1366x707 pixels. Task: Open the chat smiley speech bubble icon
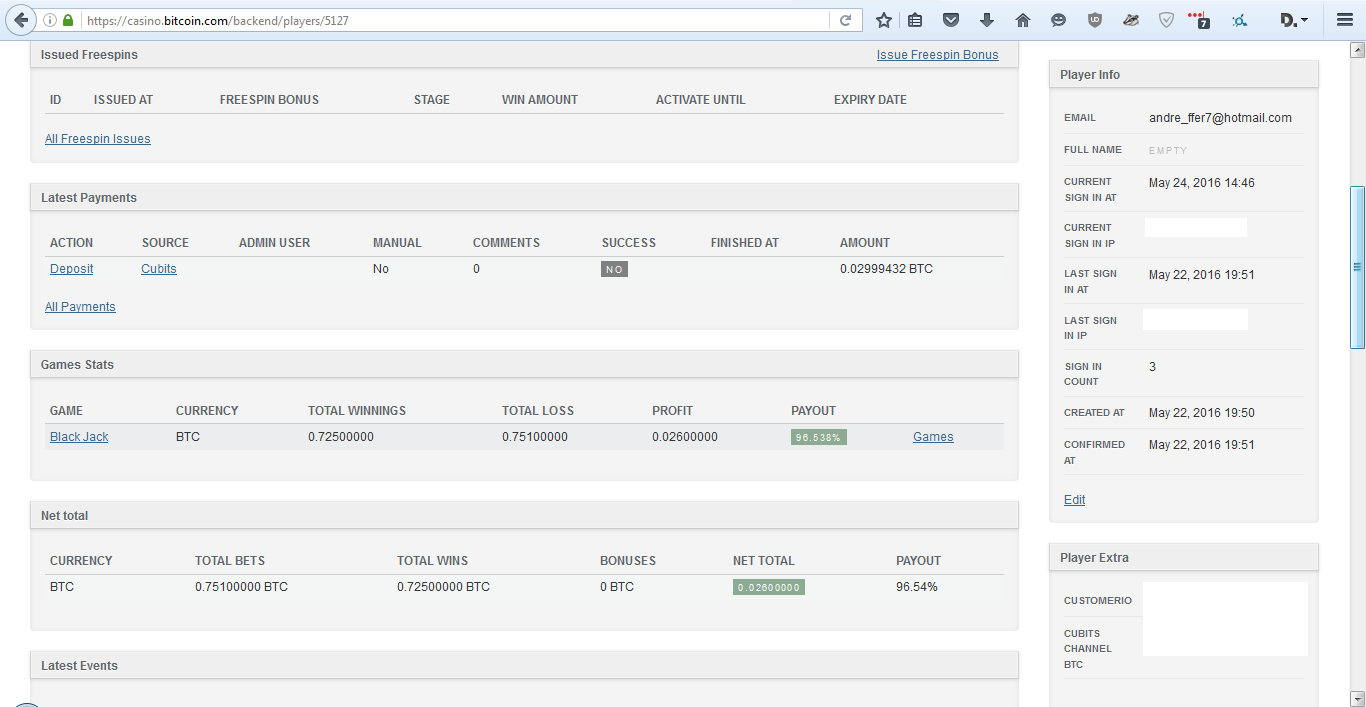pos(1058,20)
